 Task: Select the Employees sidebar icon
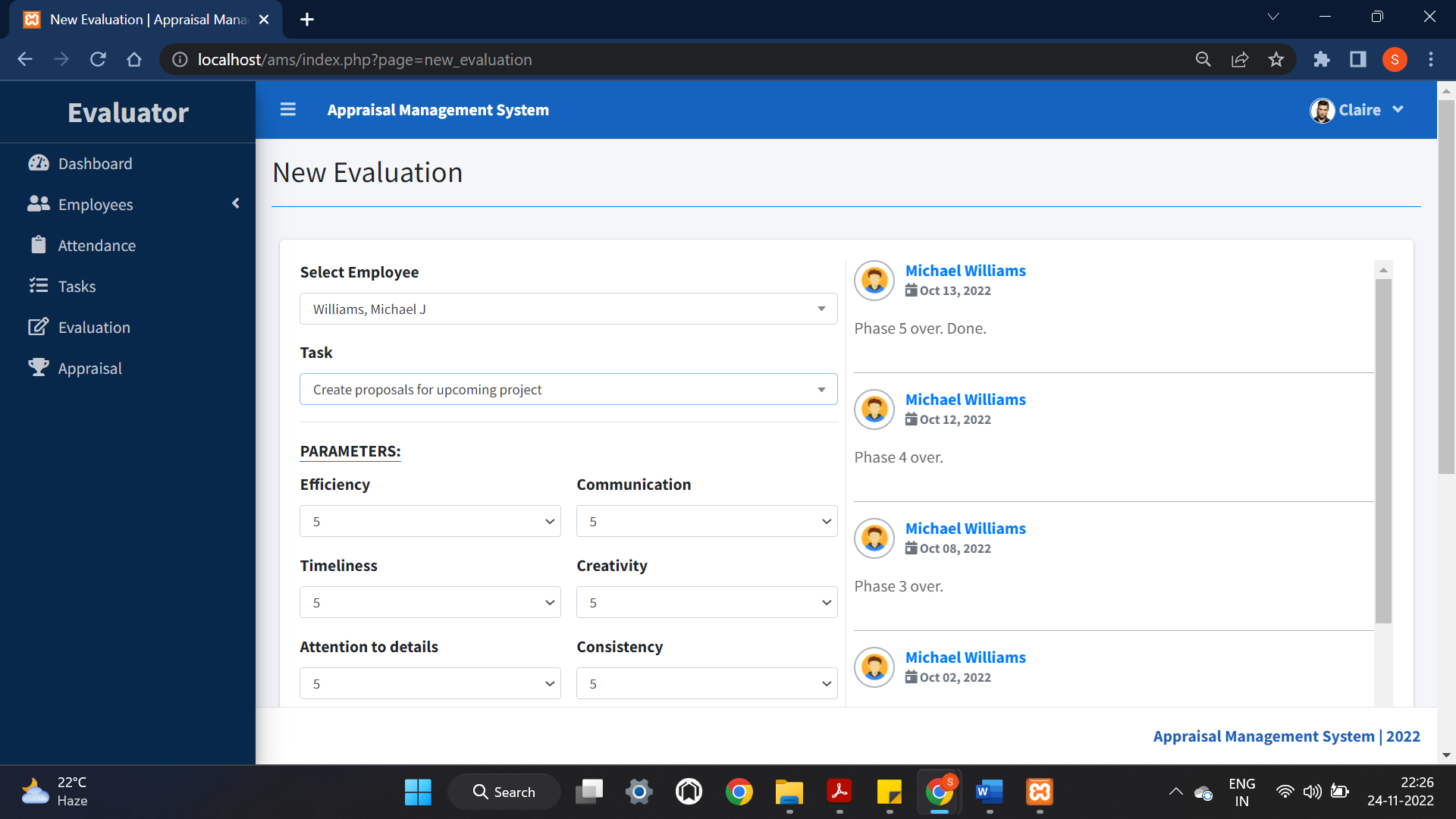pyautogui.click(x=39, y=203)
